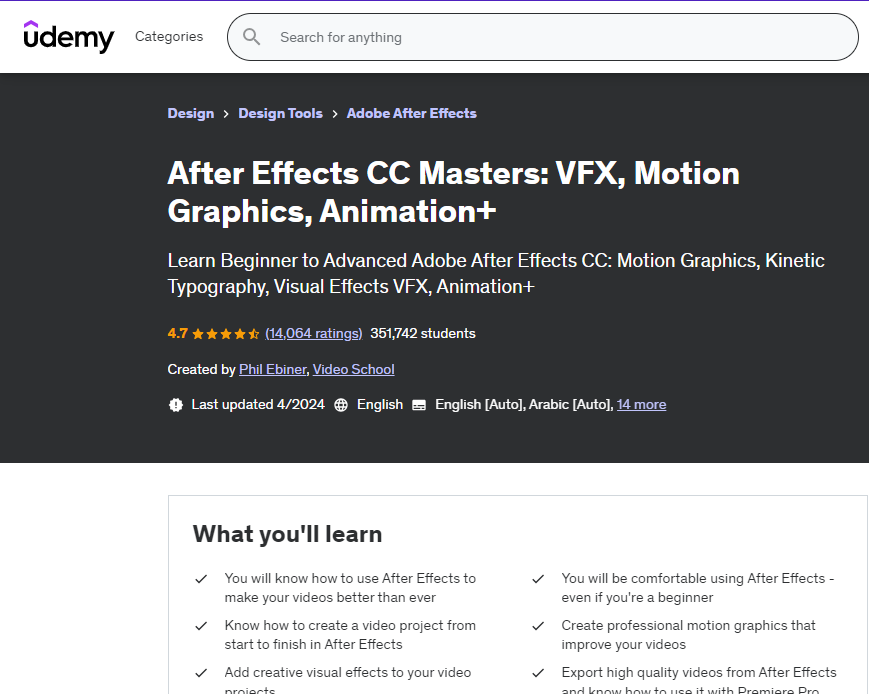Click the checkmark beside first learning point
The width and height of the screenshot is (869, 694).
coord(201,579)
